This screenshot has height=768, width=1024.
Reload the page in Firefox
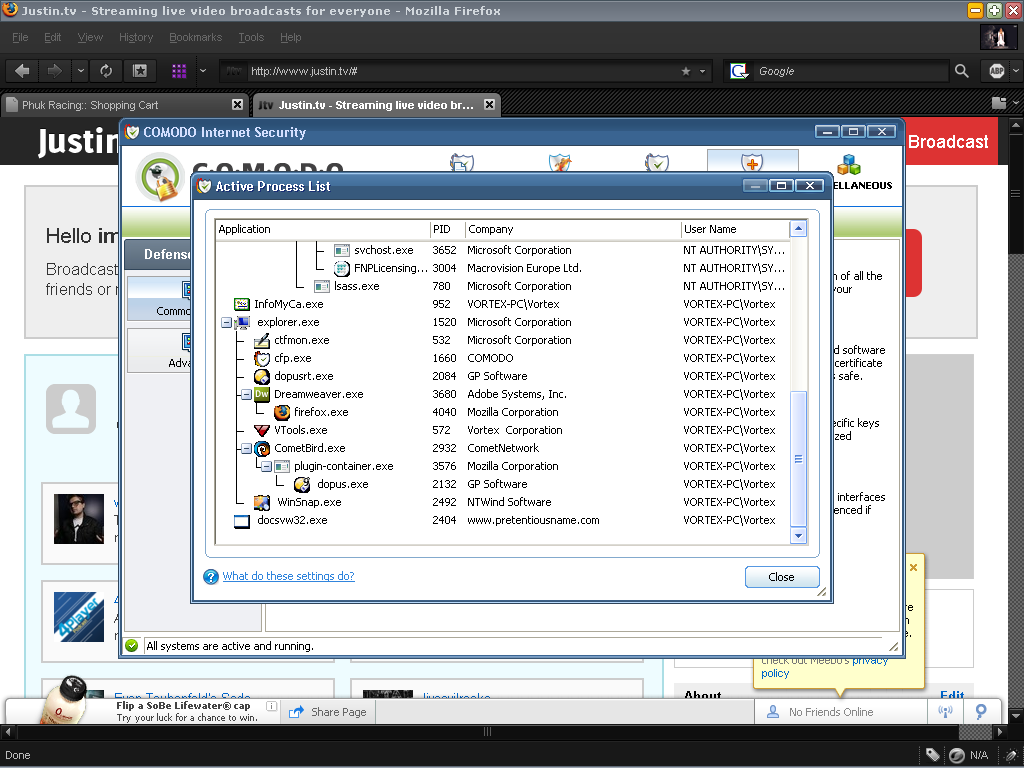click(x=106, y=71)
